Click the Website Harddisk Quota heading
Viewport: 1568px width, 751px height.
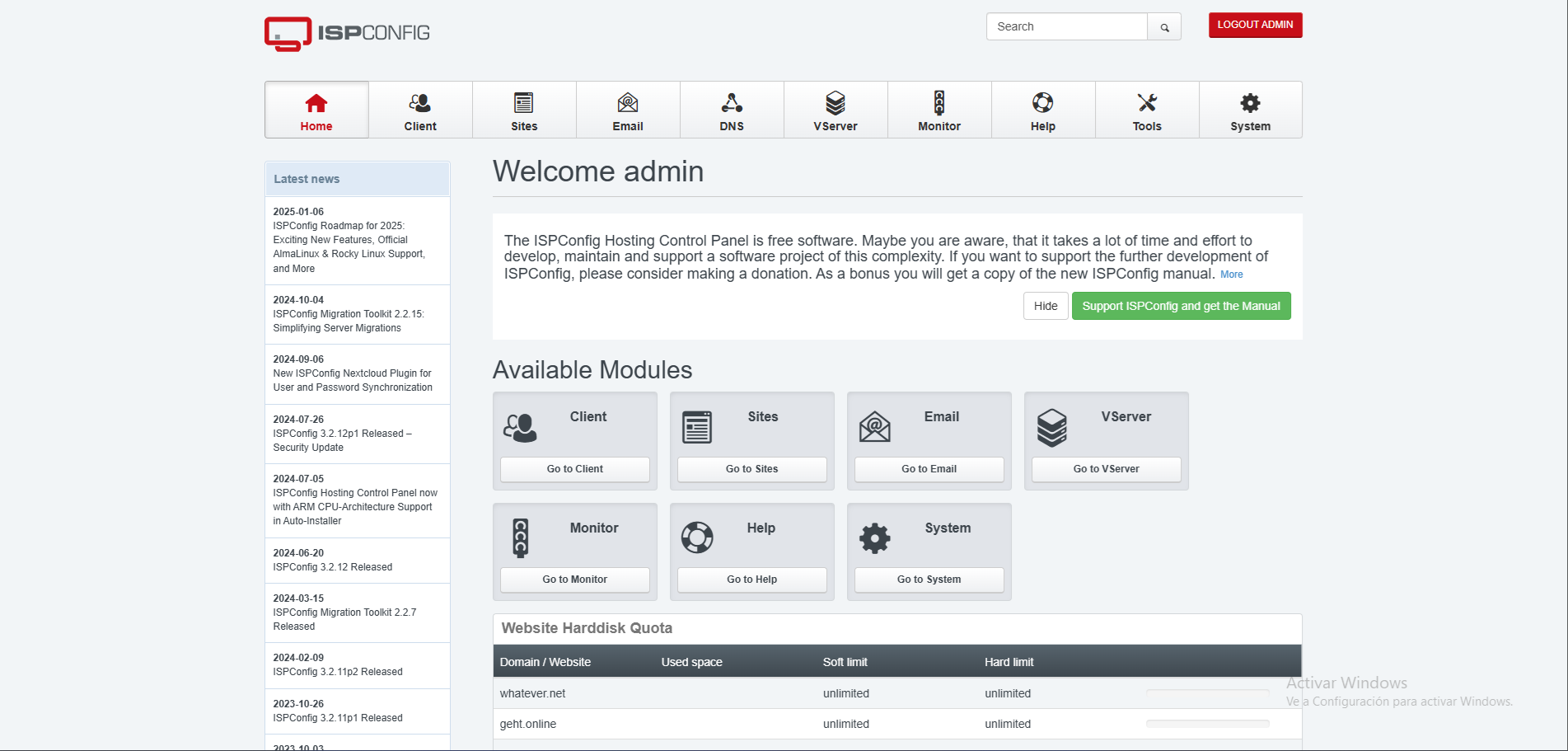(587, 628)
